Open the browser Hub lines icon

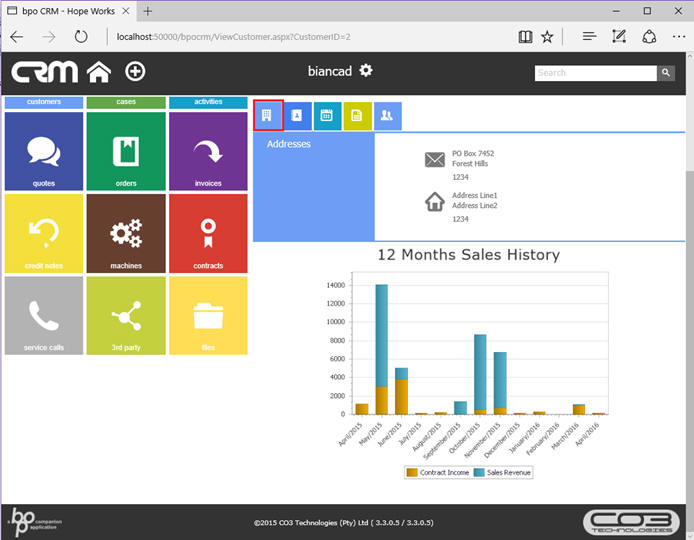(x=589, y=36)
